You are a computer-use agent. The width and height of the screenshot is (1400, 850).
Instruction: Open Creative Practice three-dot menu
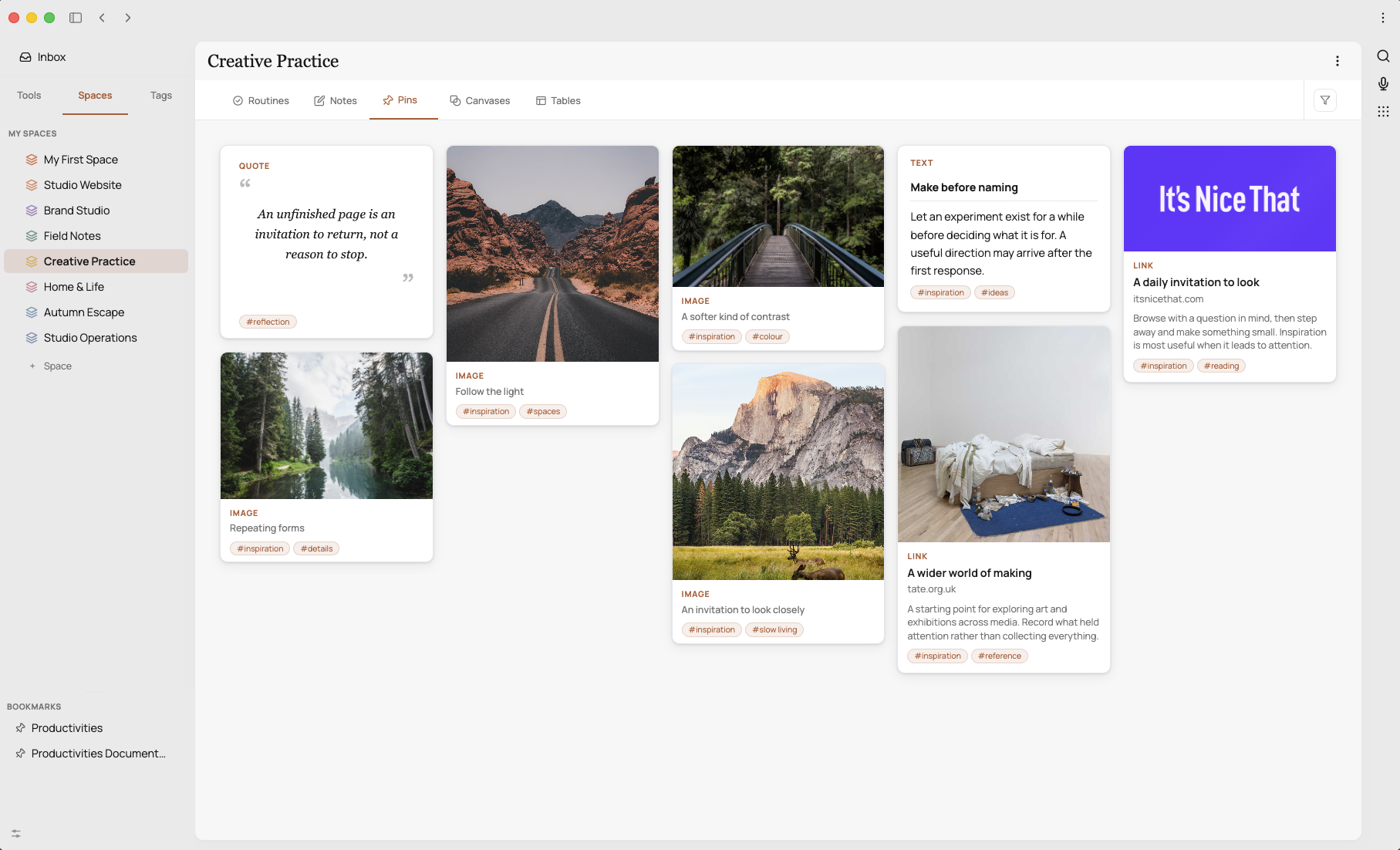(1338, 61)
